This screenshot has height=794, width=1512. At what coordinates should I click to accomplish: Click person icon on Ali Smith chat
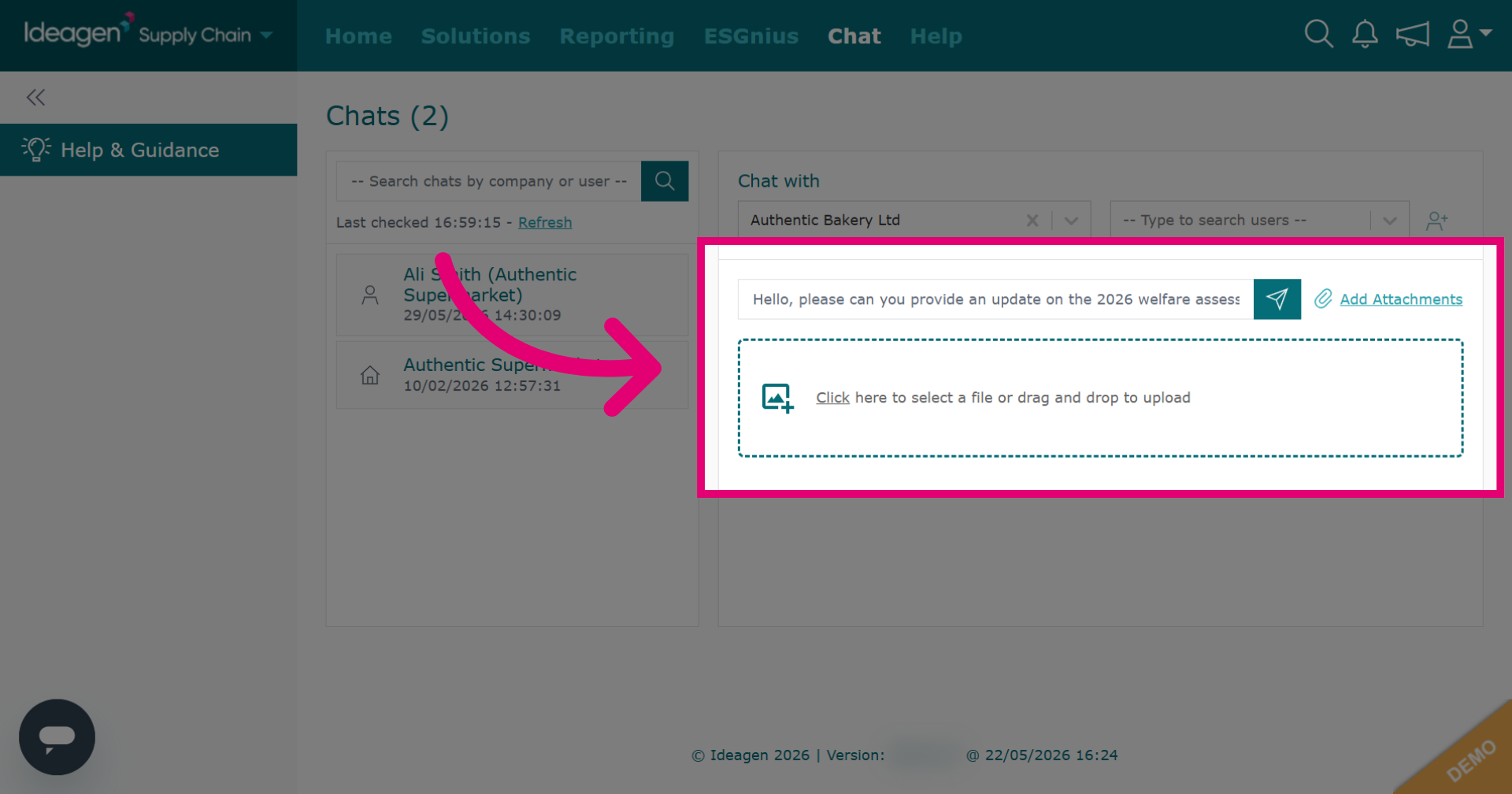(x=370, y=295)
